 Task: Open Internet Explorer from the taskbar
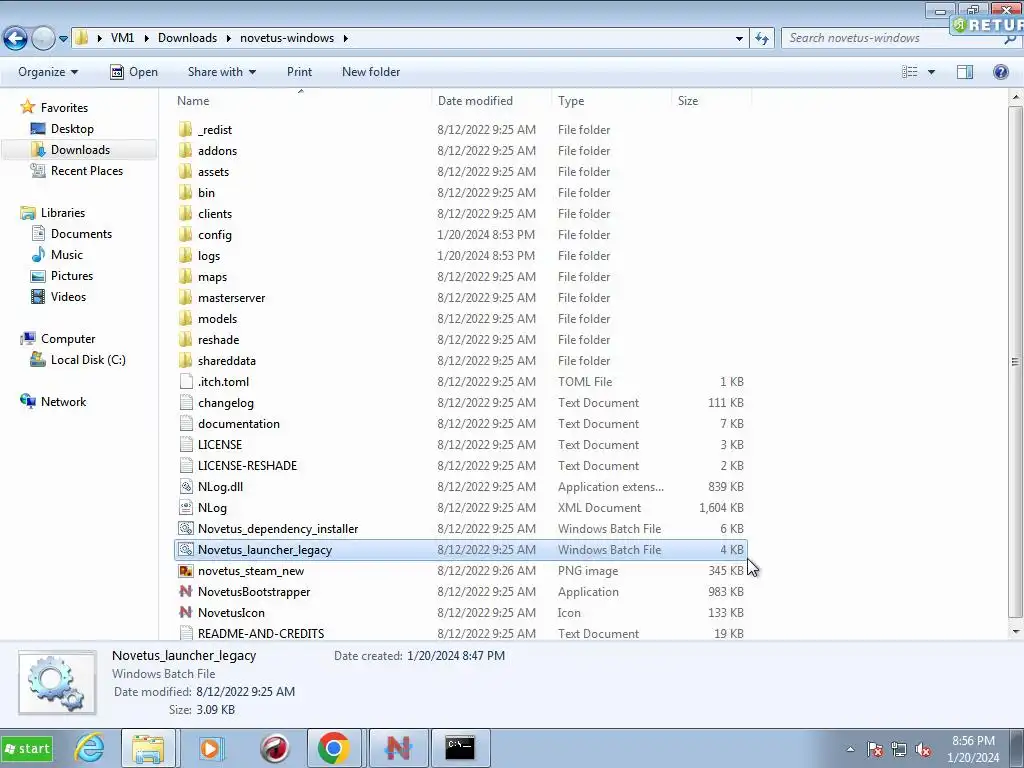[89, 747]
